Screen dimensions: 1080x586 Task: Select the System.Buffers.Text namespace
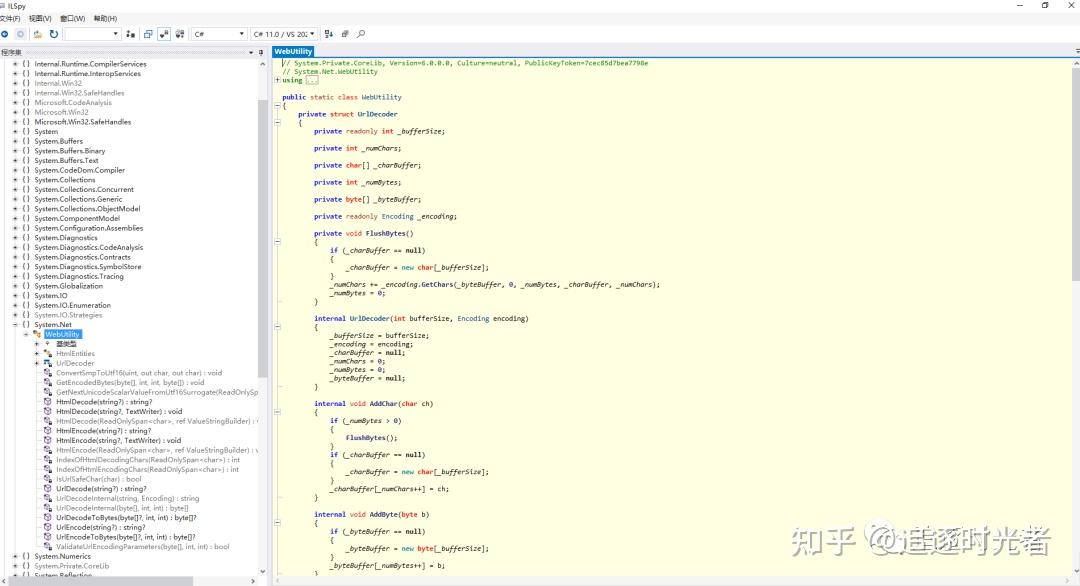pos(66,160)
